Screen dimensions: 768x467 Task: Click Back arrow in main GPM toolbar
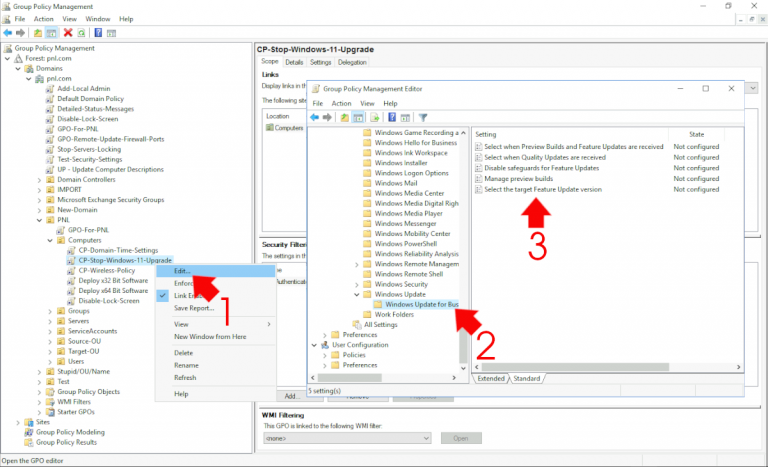8,33
